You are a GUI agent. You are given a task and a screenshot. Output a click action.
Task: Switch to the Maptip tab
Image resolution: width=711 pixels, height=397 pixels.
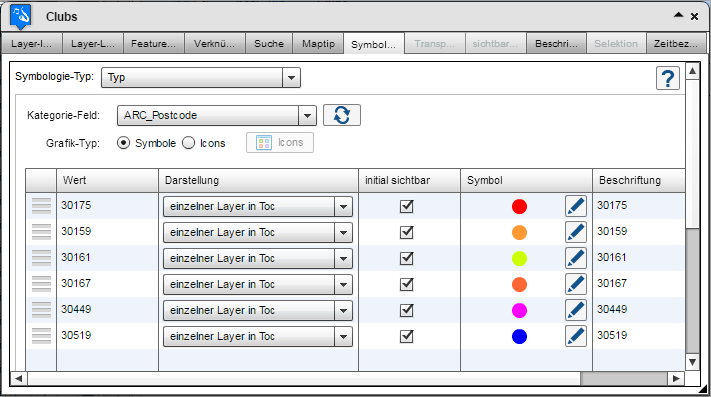point(318,44)
